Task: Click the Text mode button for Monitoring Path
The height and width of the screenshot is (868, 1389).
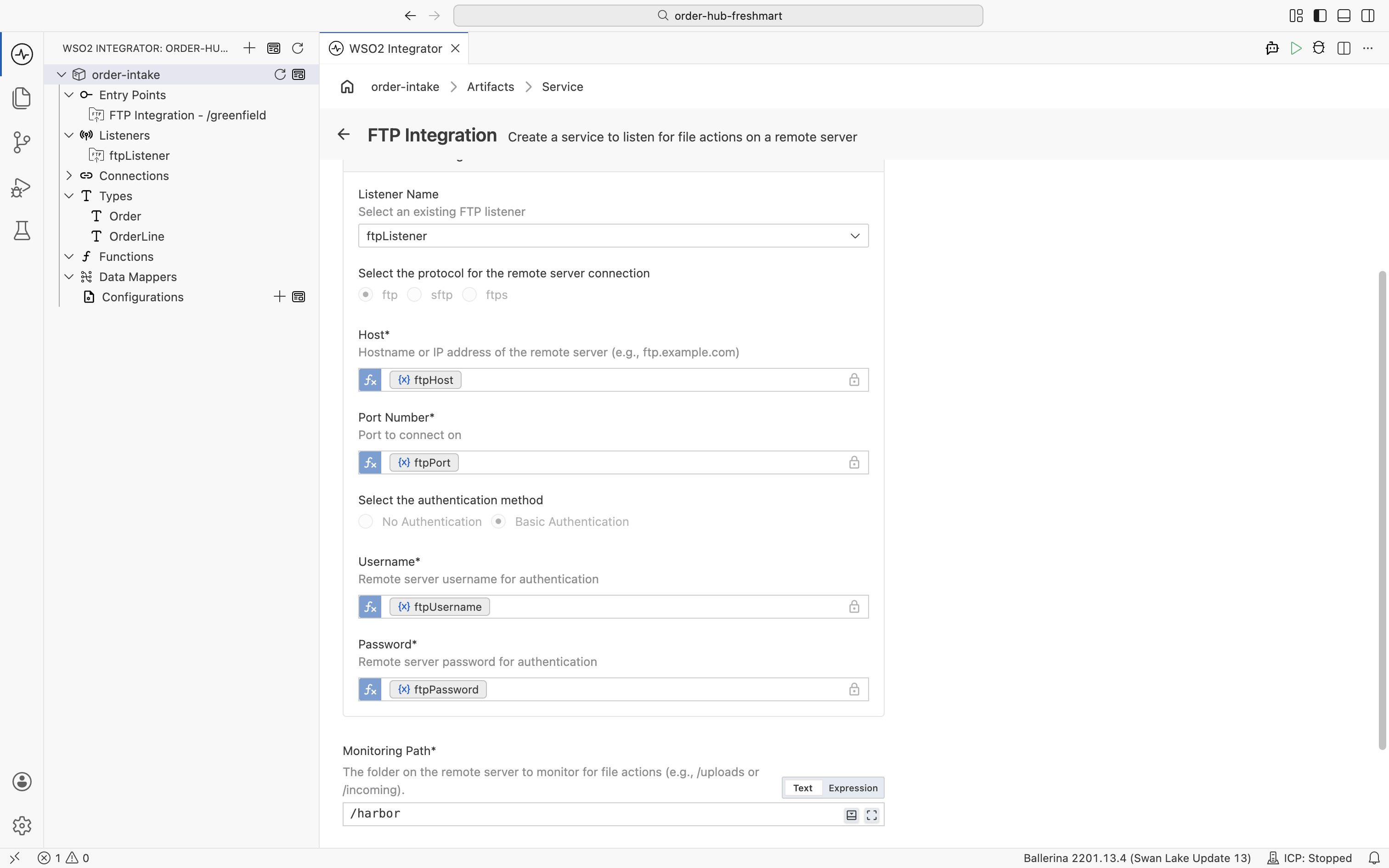Action: [x=802, y=788]
